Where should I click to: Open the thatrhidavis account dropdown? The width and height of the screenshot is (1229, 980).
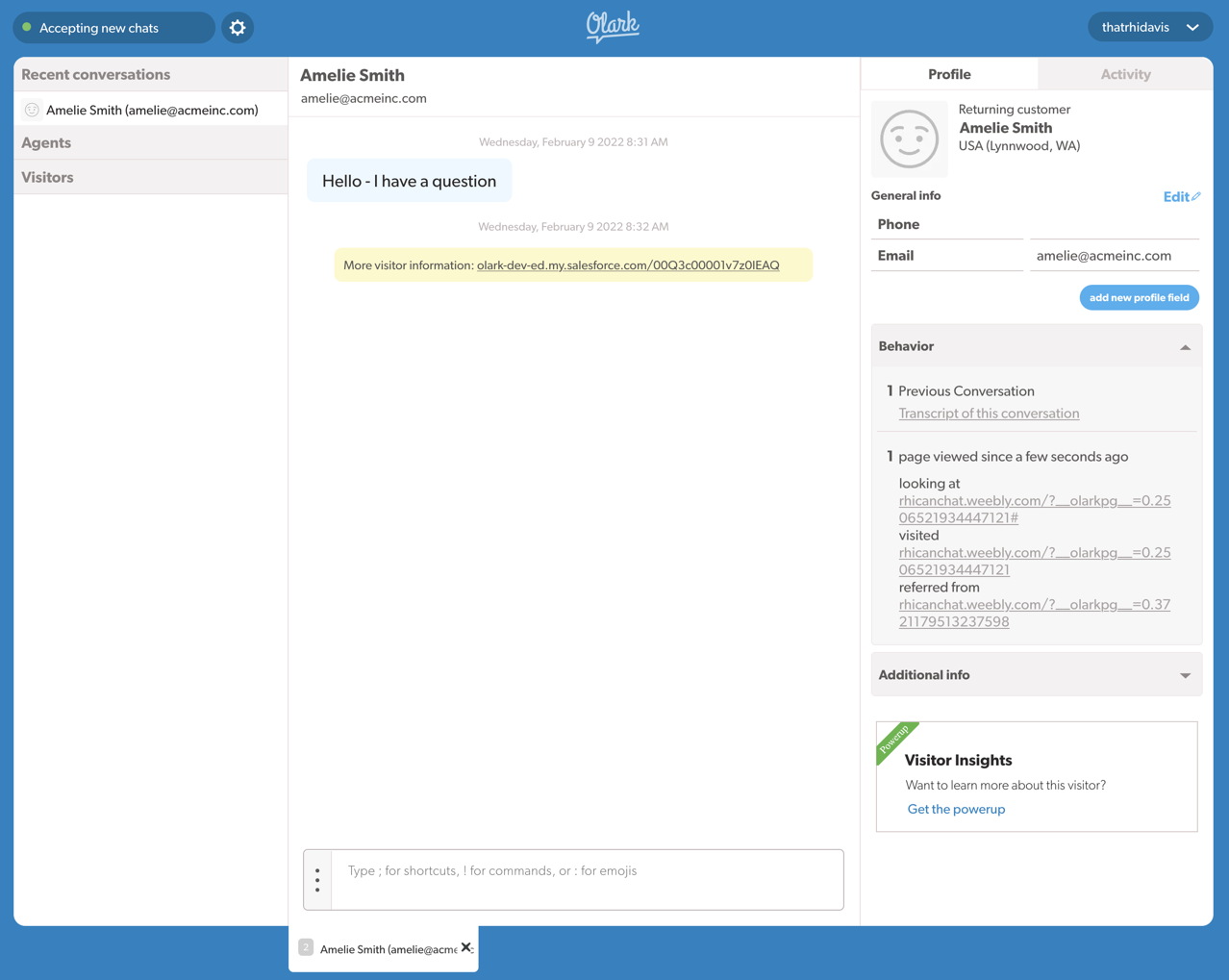click(1150, 27)
